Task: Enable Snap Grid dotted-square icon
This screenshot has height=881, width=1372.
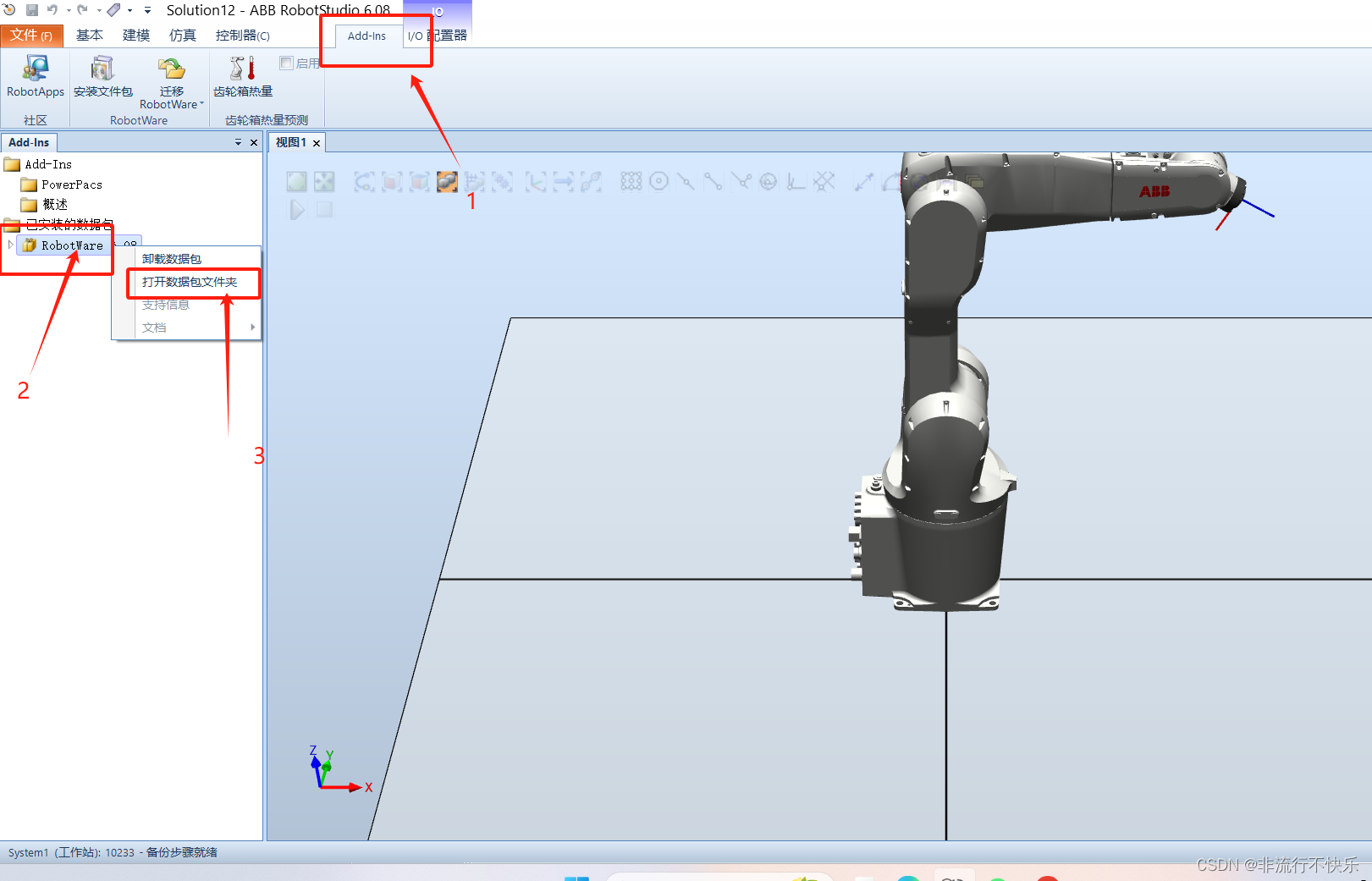Action: click(x=631, y=181)
